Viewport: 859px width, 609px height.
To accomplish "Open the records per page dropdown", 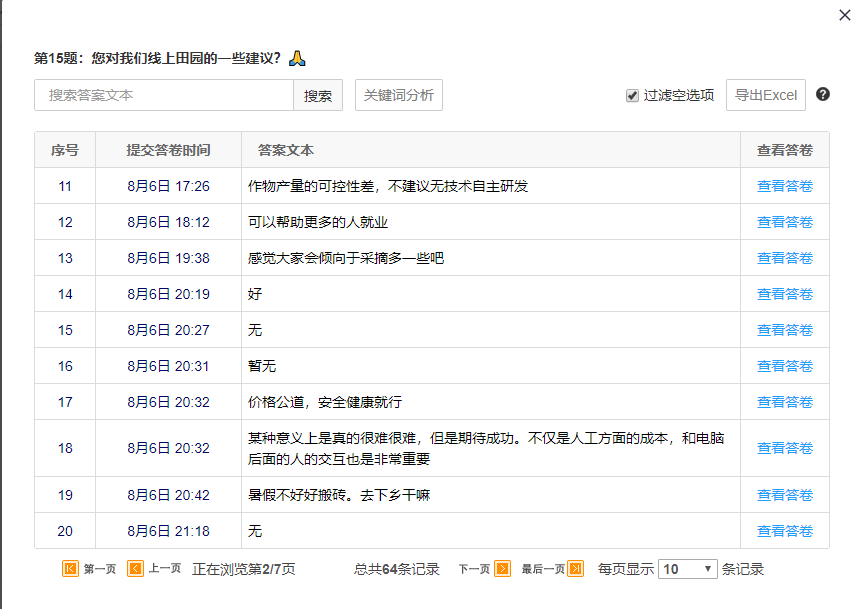I will click(688, 569).
